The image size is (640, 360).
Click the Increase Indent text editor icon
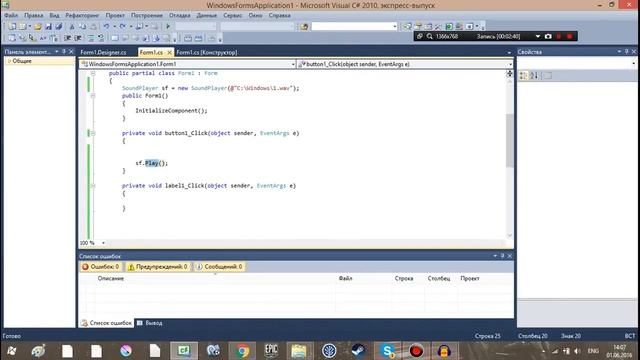click(78, 38)
